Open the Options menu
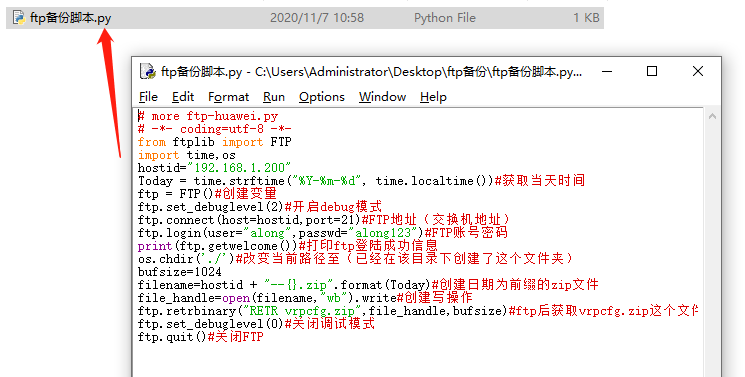 coord(322,97)
